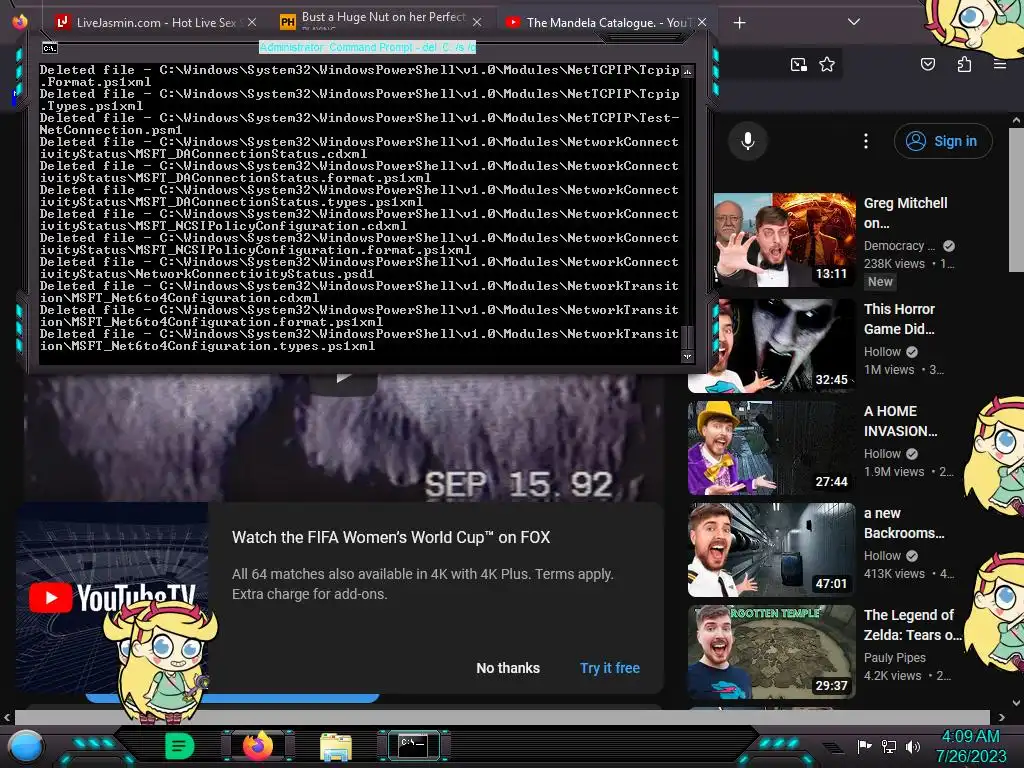This screenshot has height=768, width=1024.
Task: Toggle picture-in-picture icon in address bar
Action: 798,64
